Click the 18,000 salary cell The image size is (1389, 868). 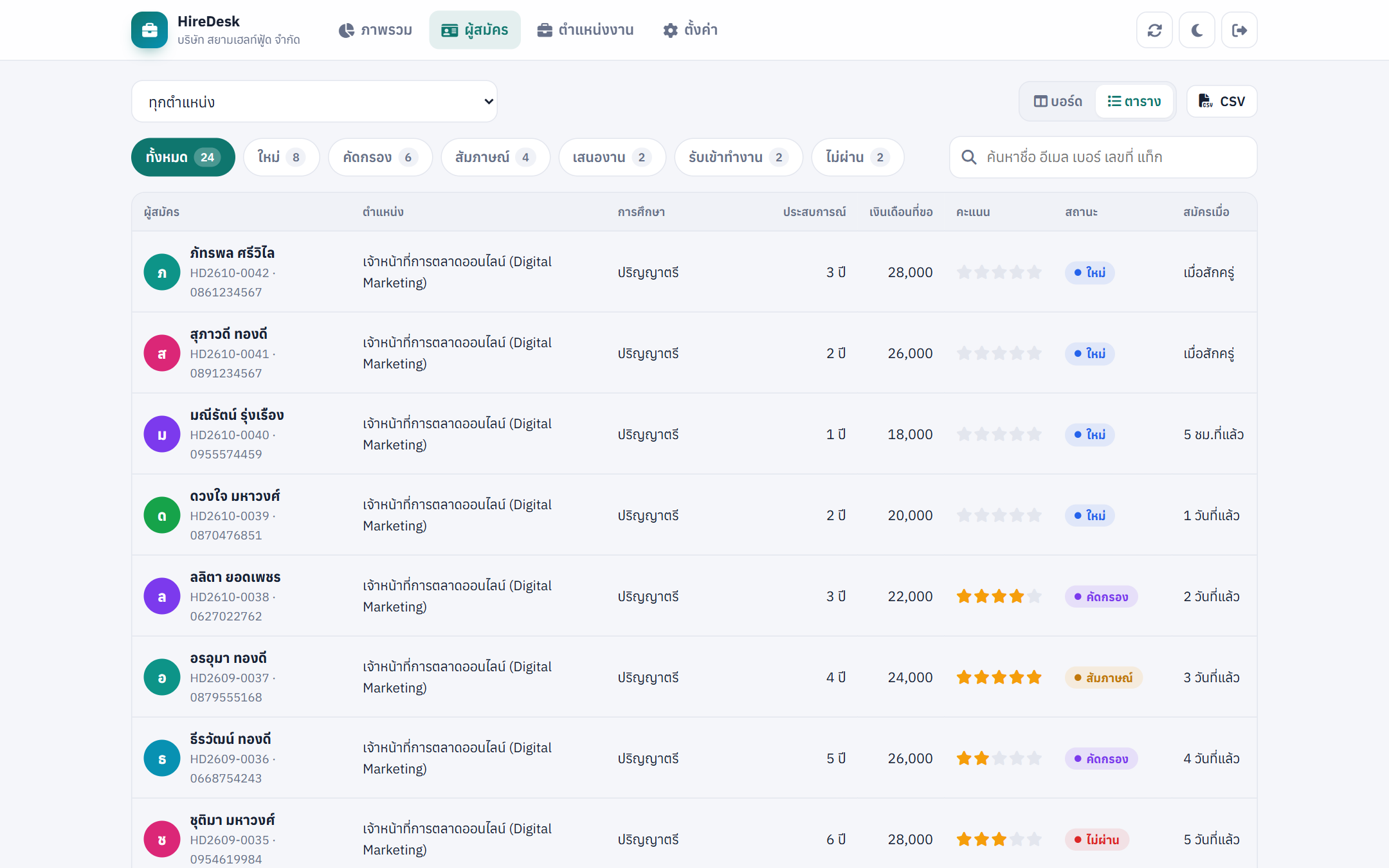click(x=910, y=435)
